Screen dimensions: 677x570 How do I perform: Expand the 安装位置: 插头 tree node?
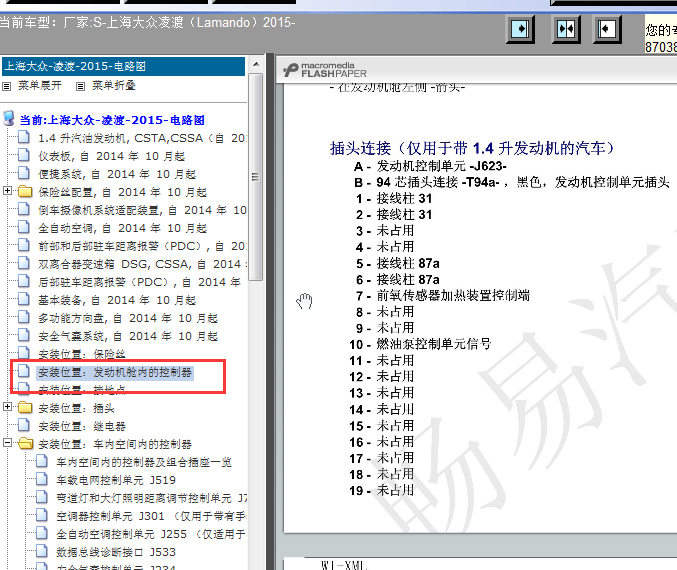point(7,406)
